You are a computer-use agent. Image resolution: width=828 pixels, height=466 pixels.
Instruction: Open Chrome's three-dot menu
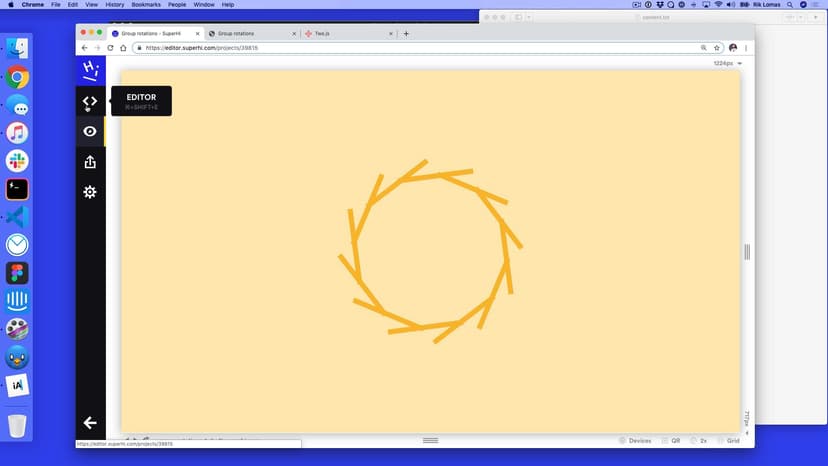point(746,48)
